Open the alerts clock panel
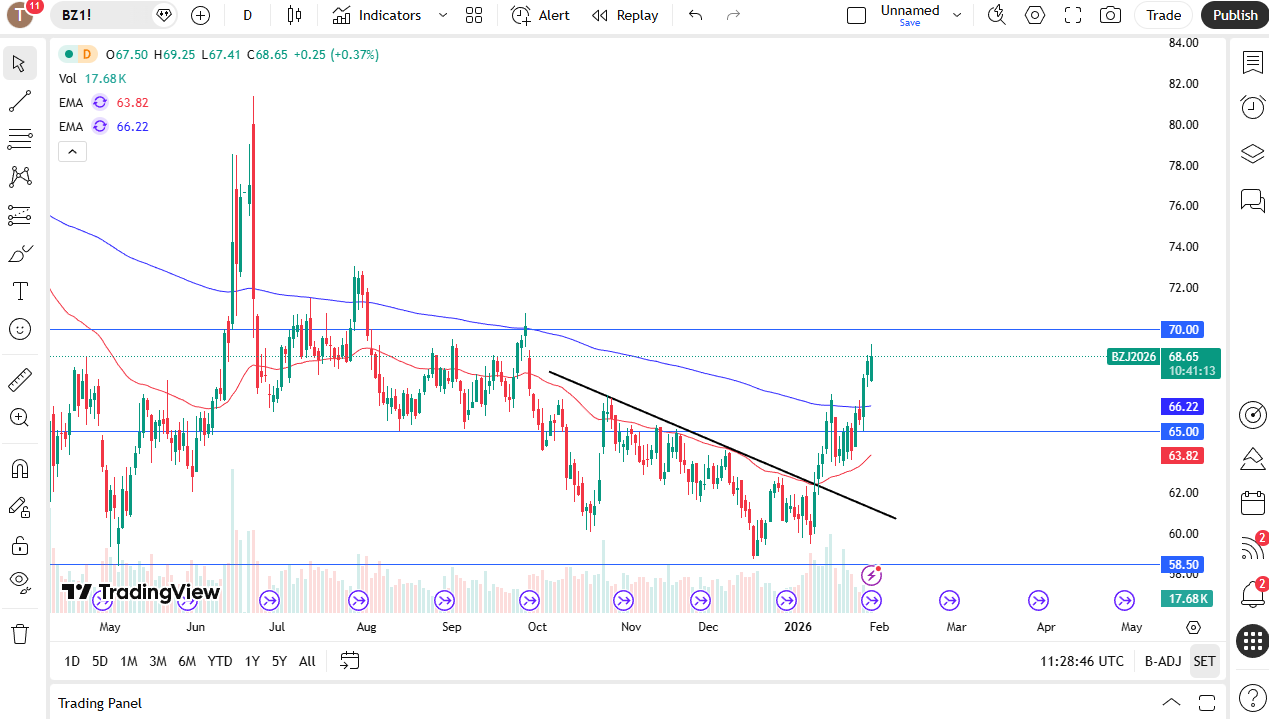Image resolution: width=1269 pixels, height=719 pixels. click(x=1252, y=107)
